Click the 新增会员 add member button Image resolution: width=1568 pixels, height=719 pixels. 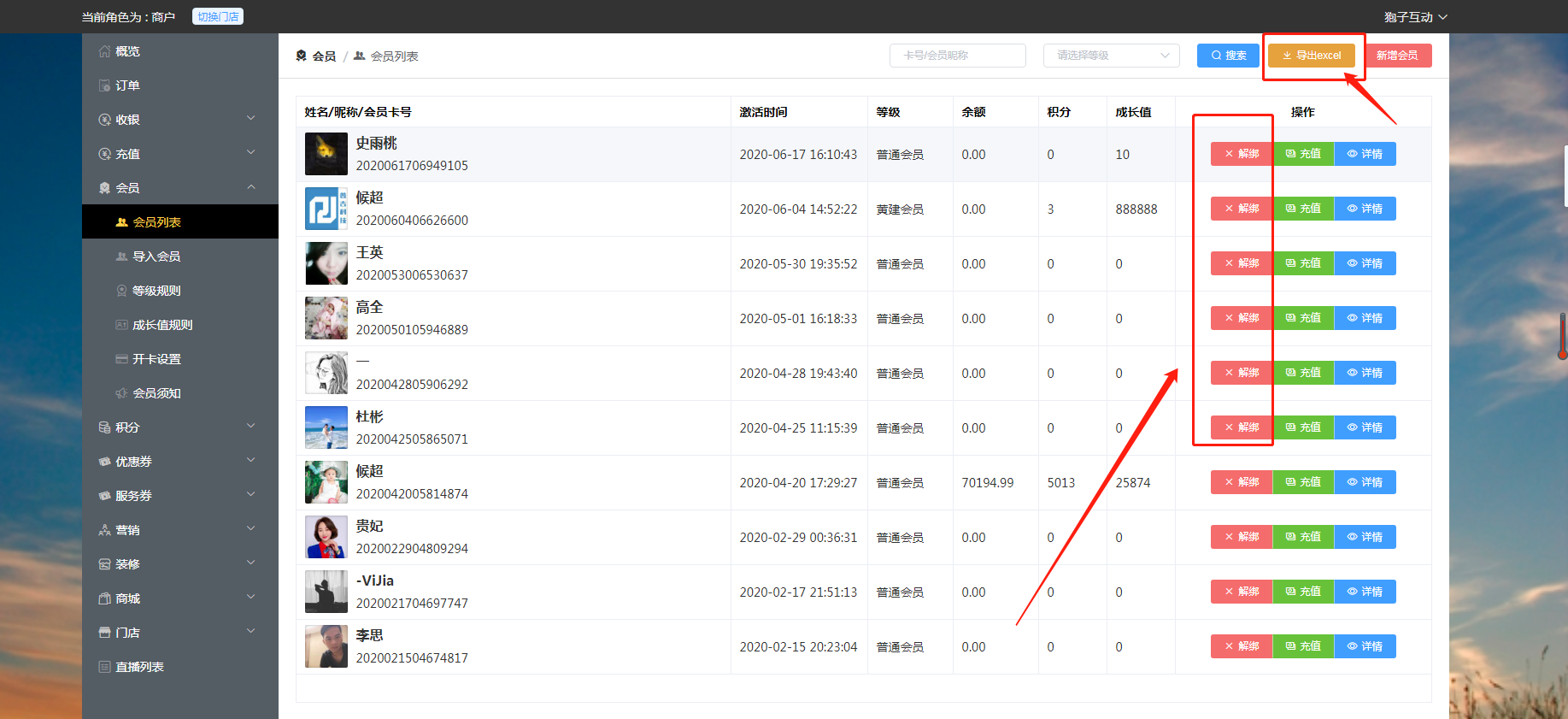[1397, 56]
